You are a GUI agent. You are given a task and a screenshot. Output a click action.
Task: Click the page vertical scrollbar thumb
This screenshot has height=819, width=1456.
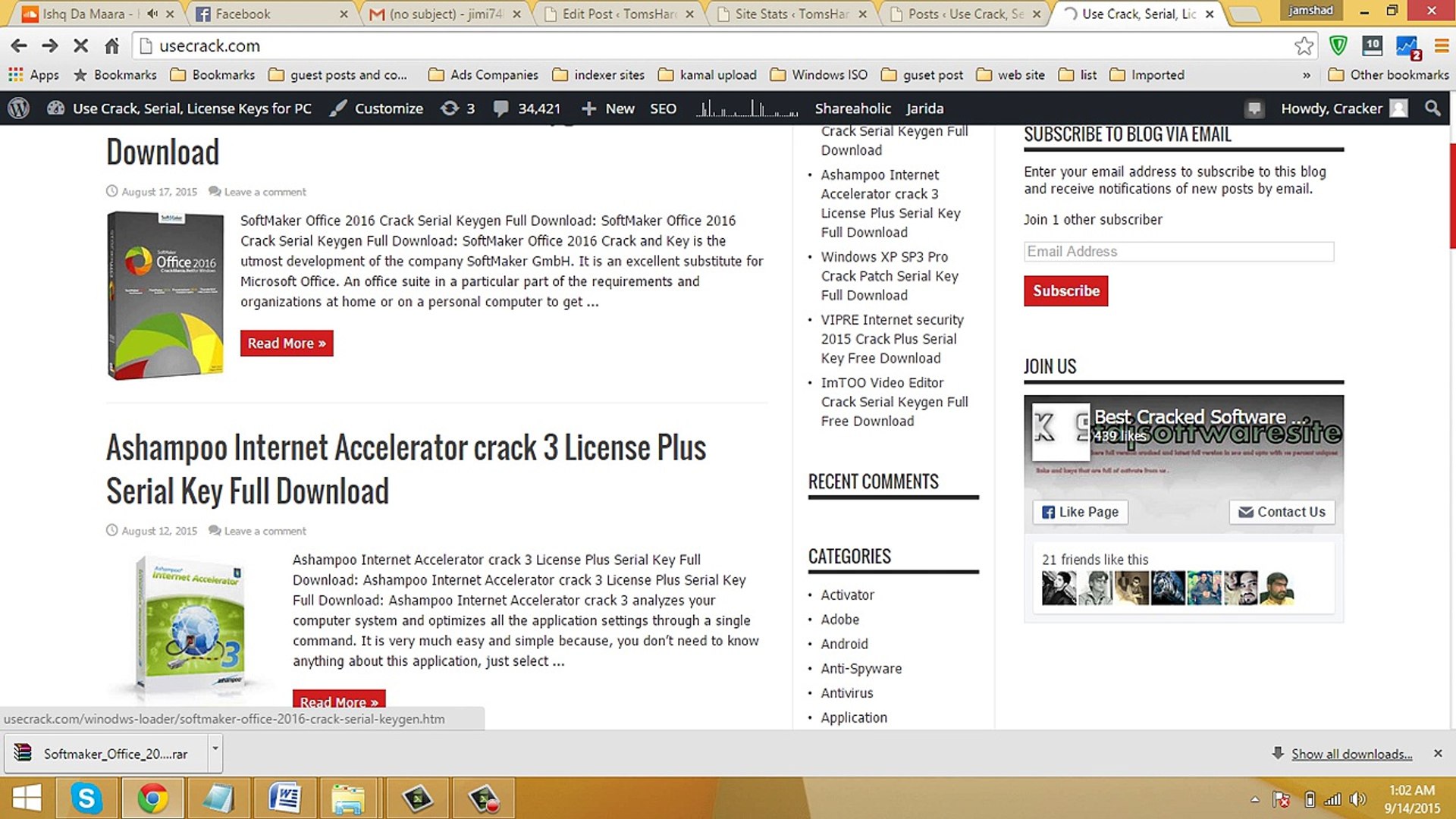tap(1451, 196)
